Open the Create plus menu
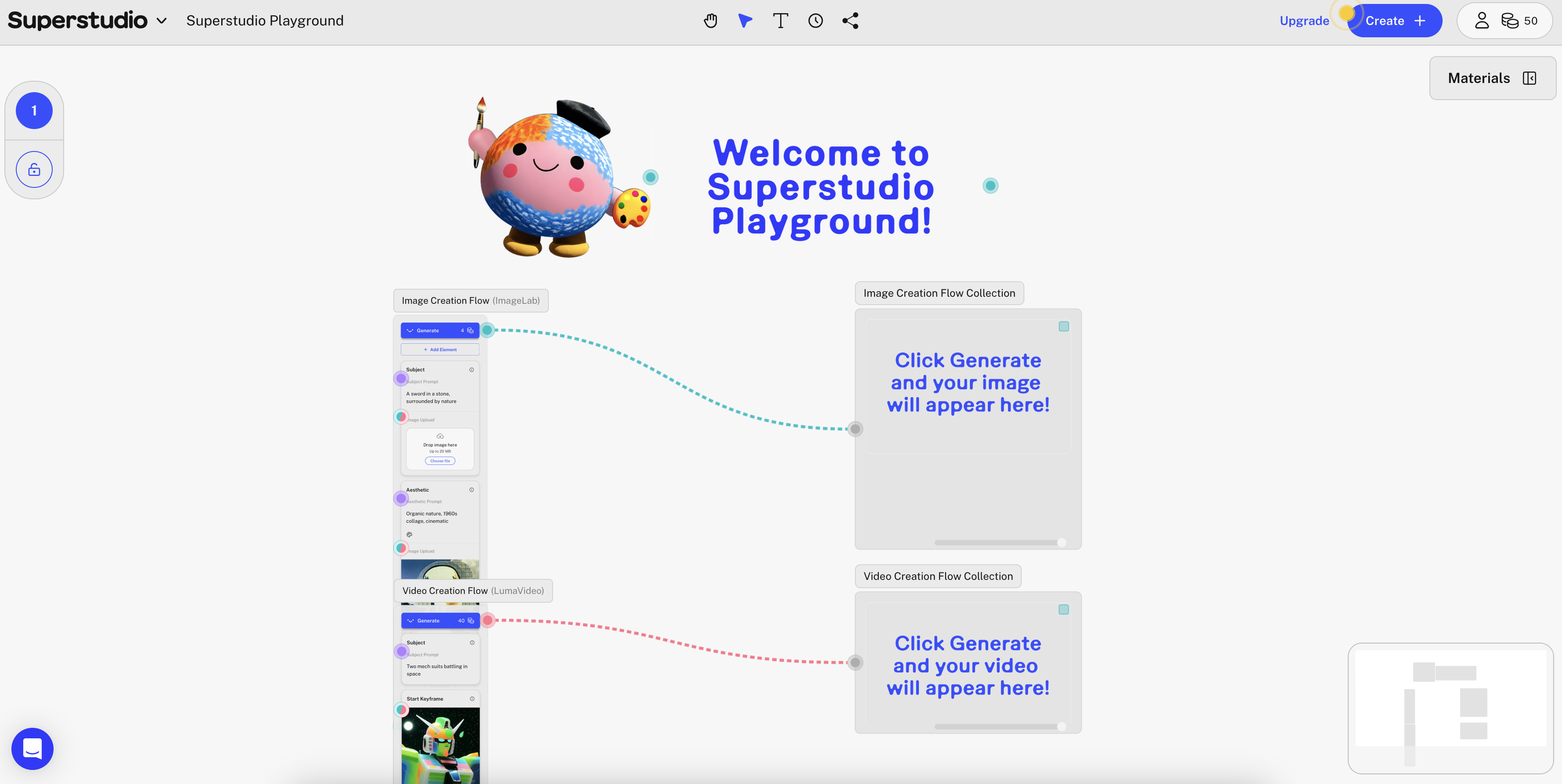This screenshot has height=784, width=1562. 1395,21
